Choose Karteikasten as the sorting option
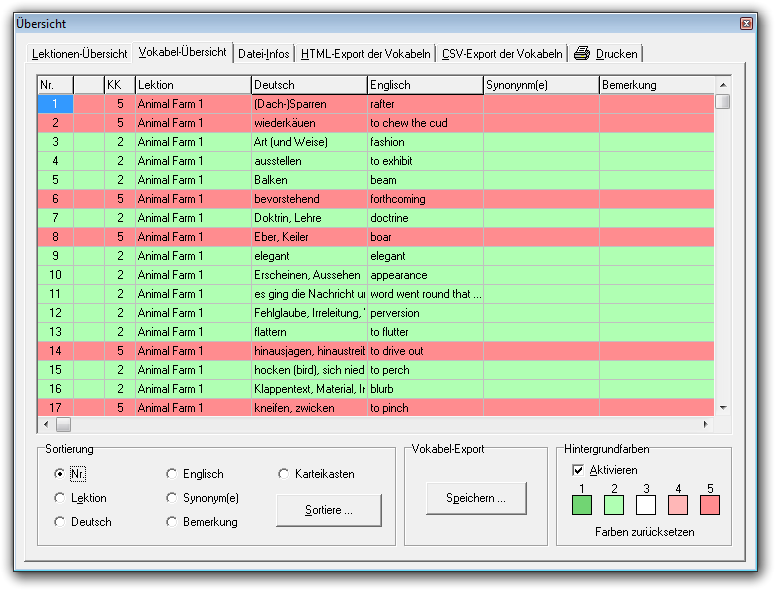The height and width of the screenshot is (591, 775). (x=284, y=474)
